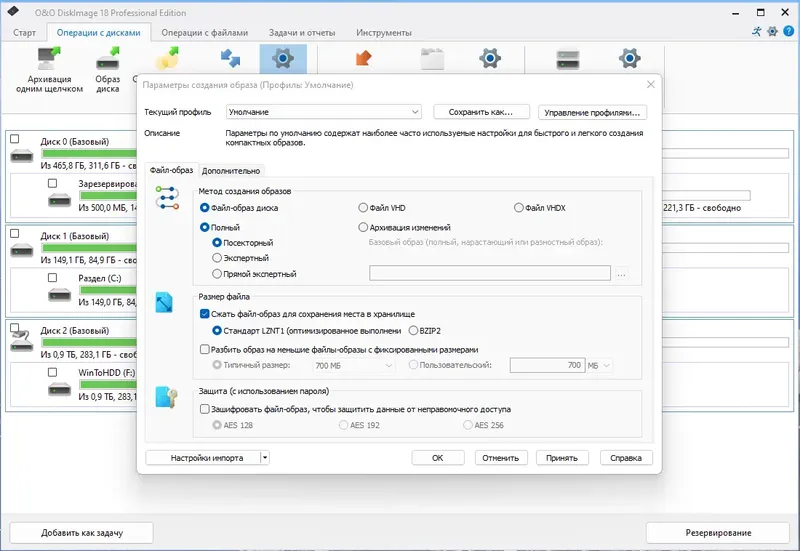
Task: Enable the encrypt image file checkbox
Action: [x=205, y=409]
